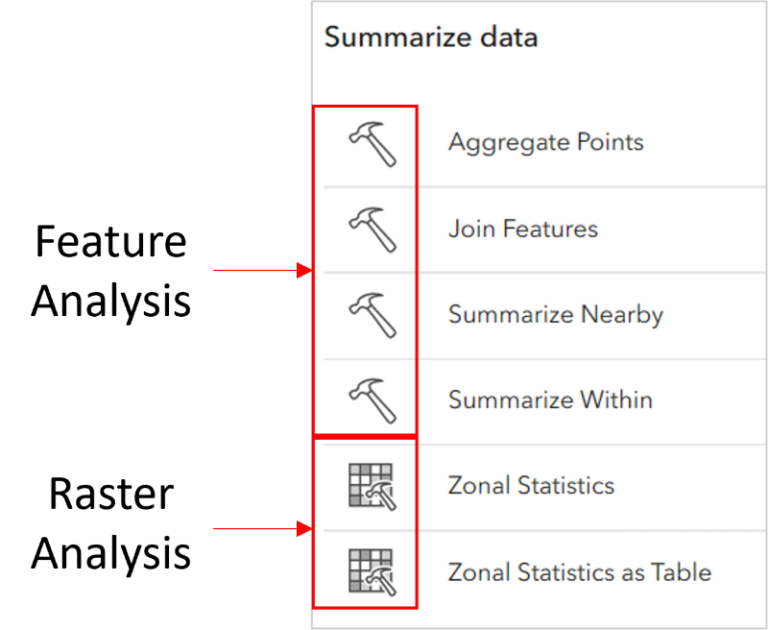Launch Summarize Nearby from the list
768x630 pixels.
(555, 315)
